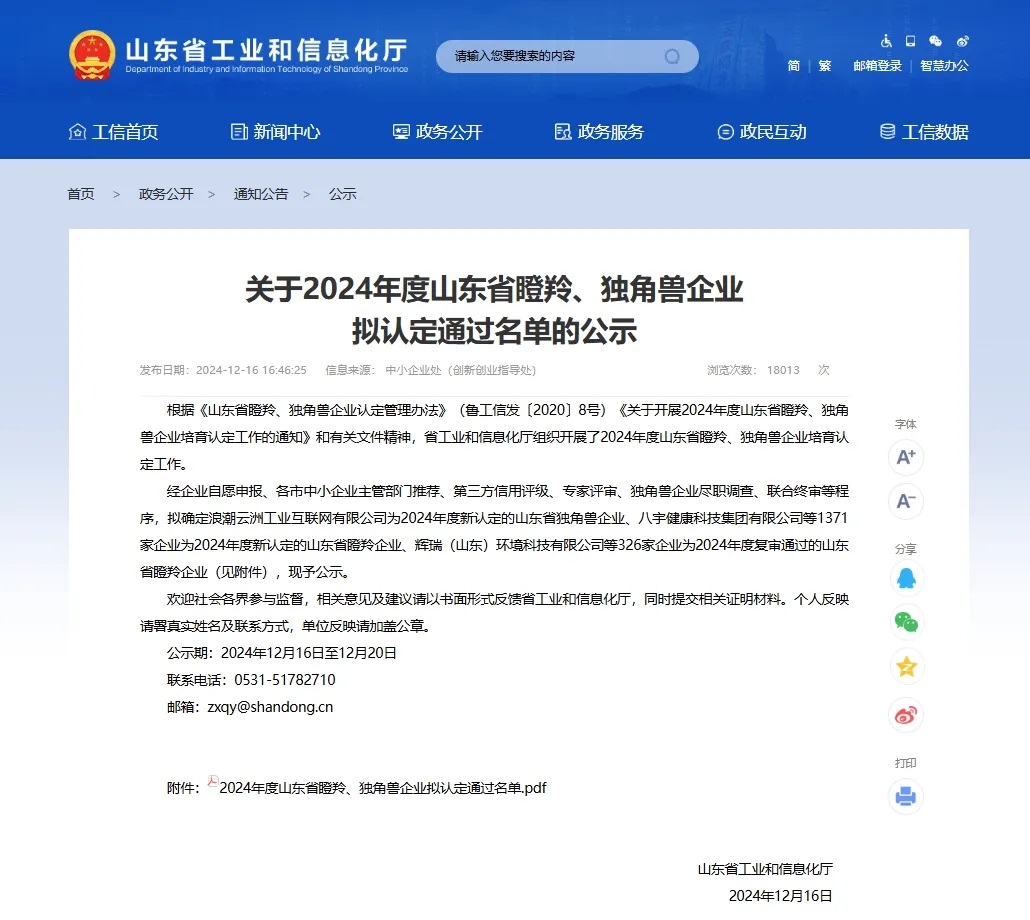The height and width of the screenshot is (920, 1030).
Task: Switch to Traditional Chinese (繁)
Action: pos(825,66)
